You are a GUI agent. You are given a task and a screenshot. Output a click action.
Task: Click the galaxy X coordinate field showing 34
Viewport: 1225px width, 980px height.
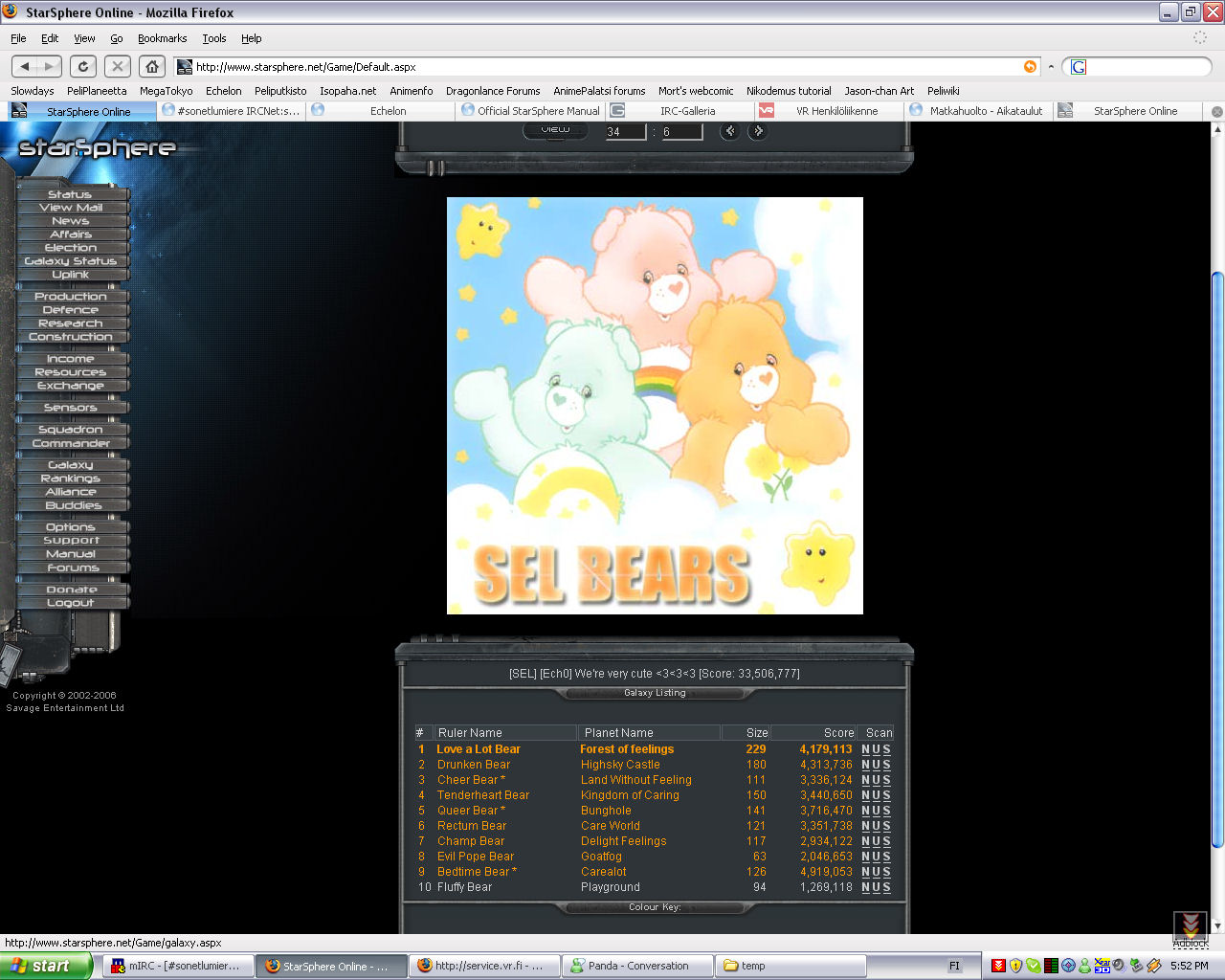(627, 132)
